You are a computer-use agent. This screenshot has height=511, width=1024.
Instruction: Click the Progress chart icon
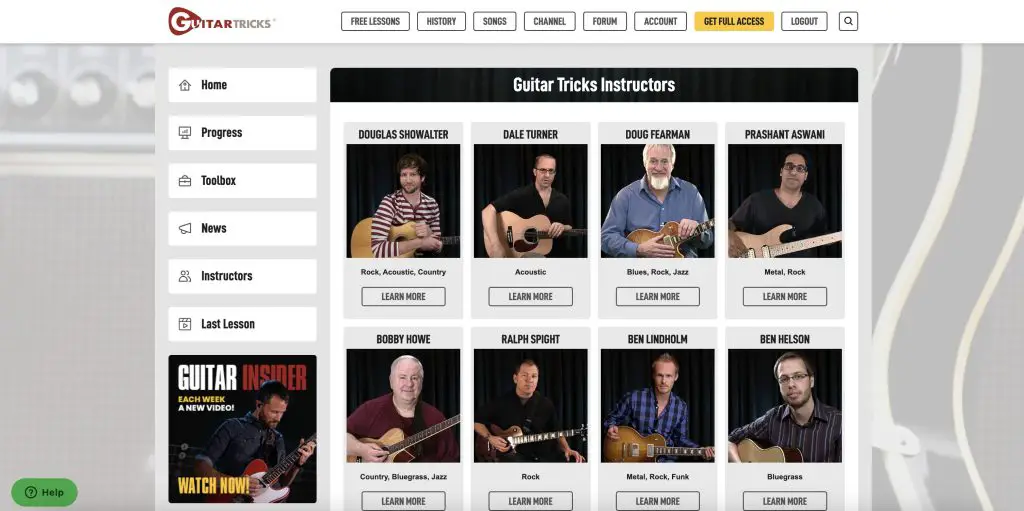coord(185,133)
